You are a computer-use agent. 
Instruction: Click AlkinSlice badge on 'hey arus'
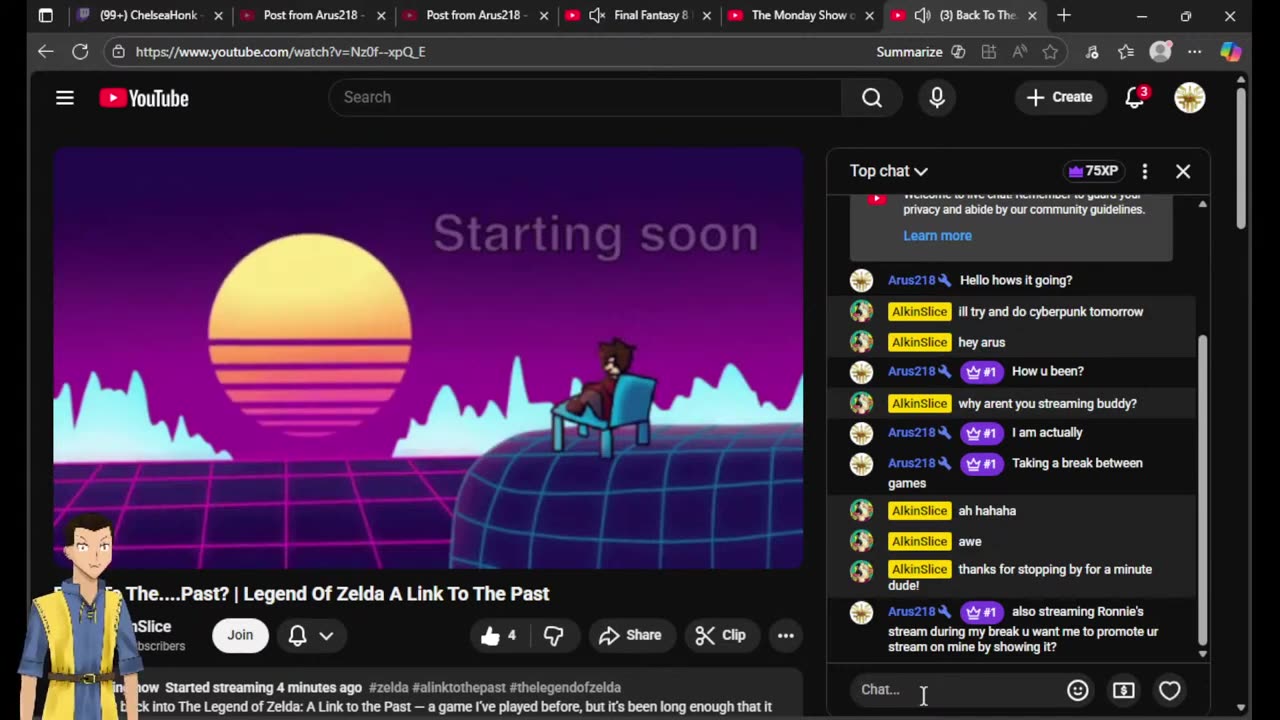(x=919, y=342)
